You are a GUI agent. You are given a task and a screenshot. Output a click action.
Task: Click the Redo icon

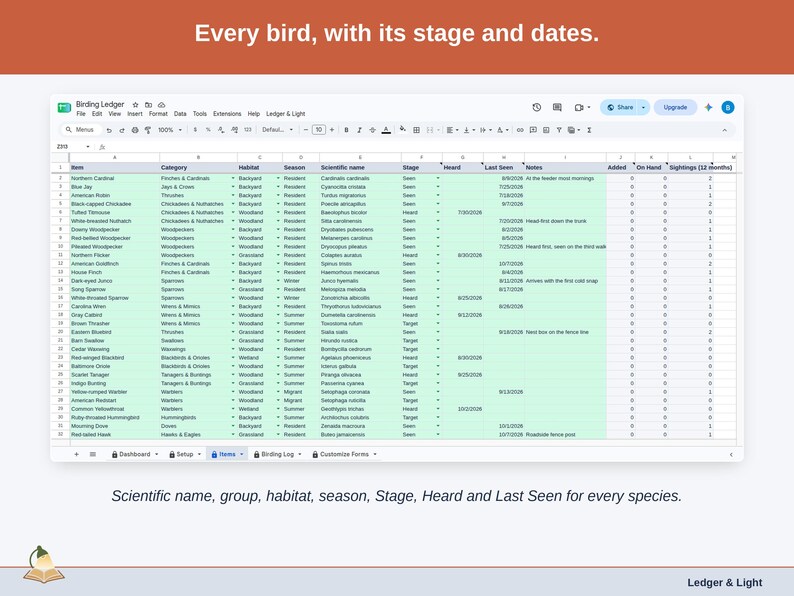(x=122, y=130)
